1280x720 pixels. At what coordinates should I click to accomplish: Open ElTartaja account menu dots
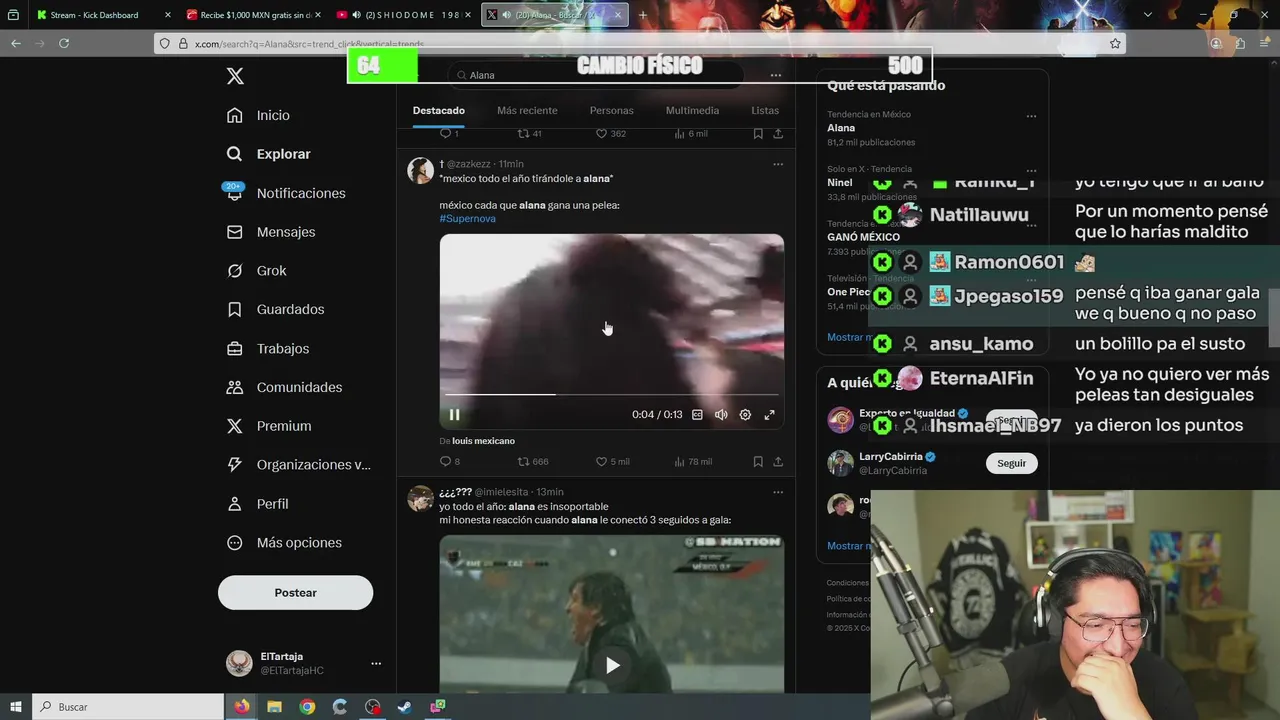pos(376,663)
